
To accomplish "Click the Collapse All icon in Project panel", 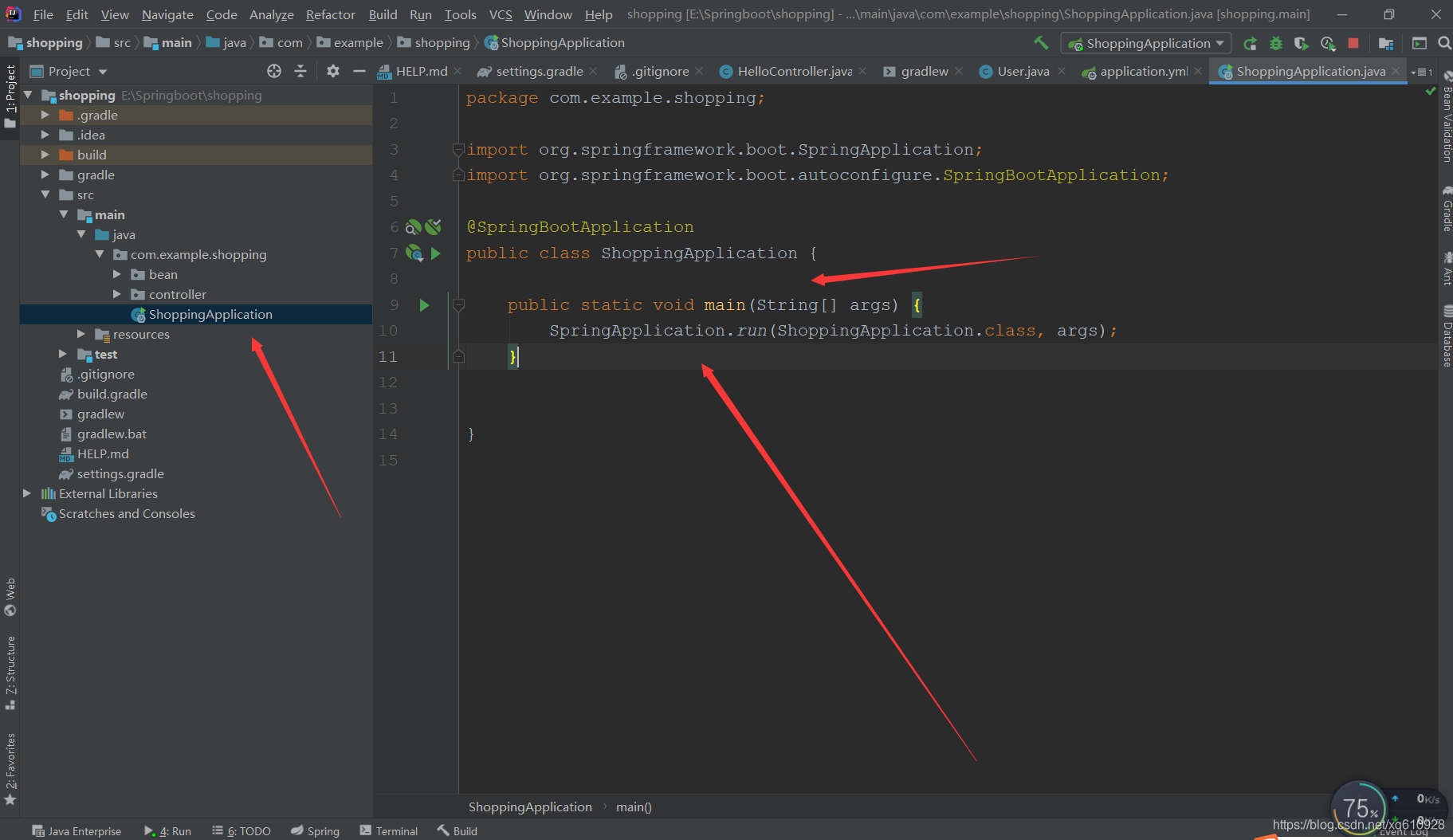I will (x=300, y=71).
